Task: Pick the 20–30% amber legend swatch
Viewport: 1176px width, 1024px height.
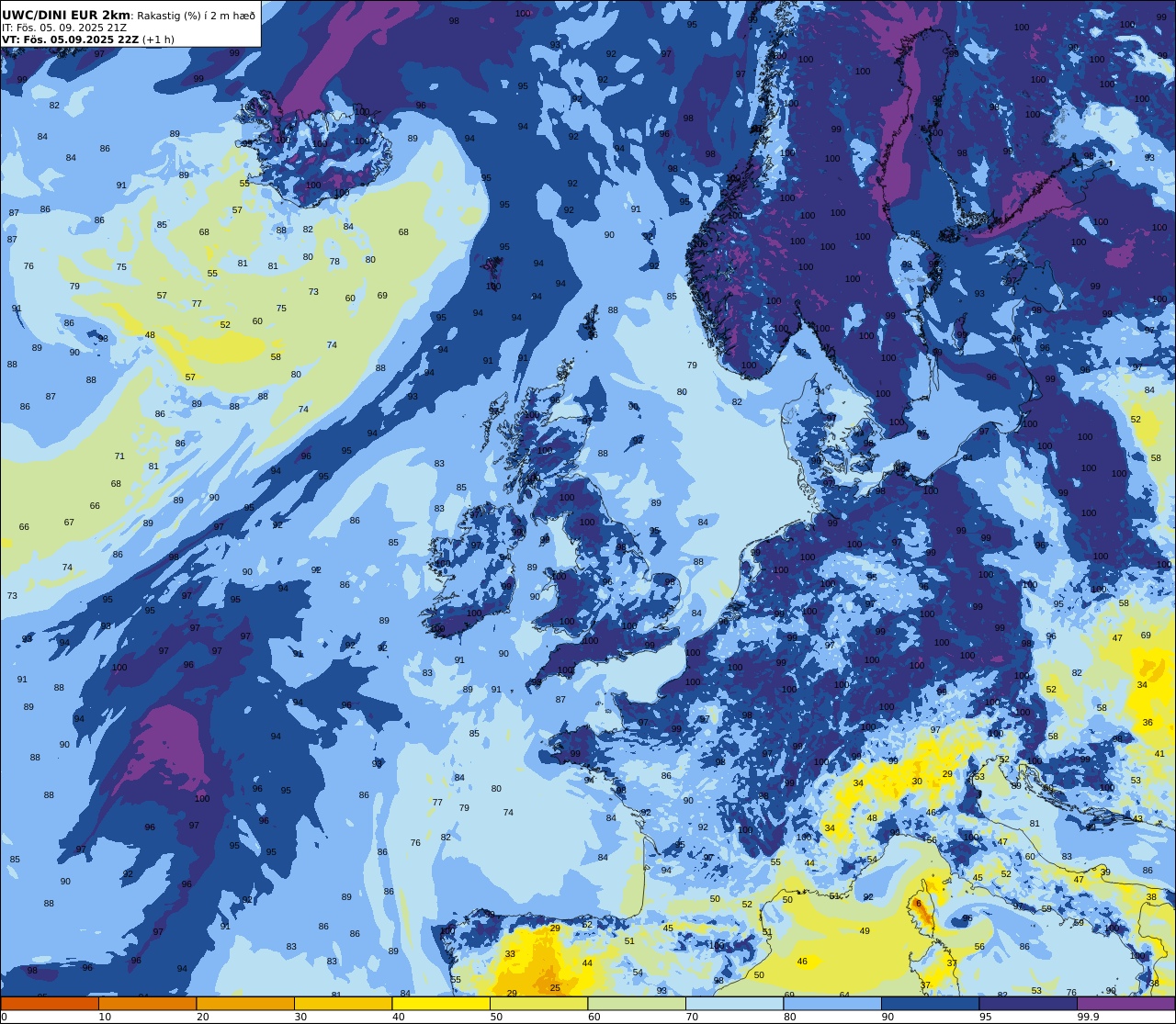Action: 245,1004
